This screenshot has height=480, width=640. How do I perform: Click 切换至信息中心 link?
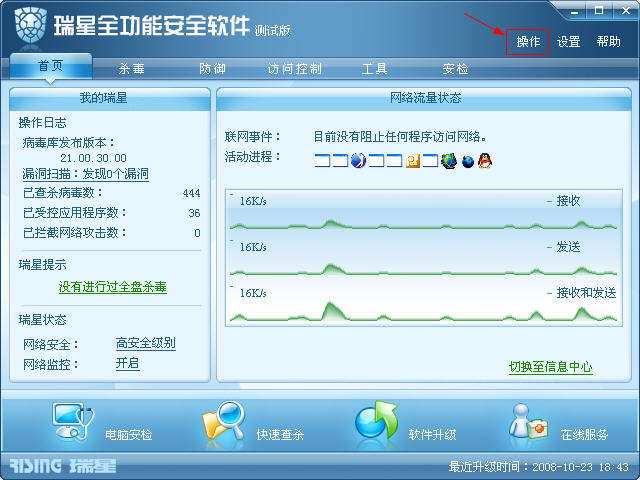[x=551, y=367]
